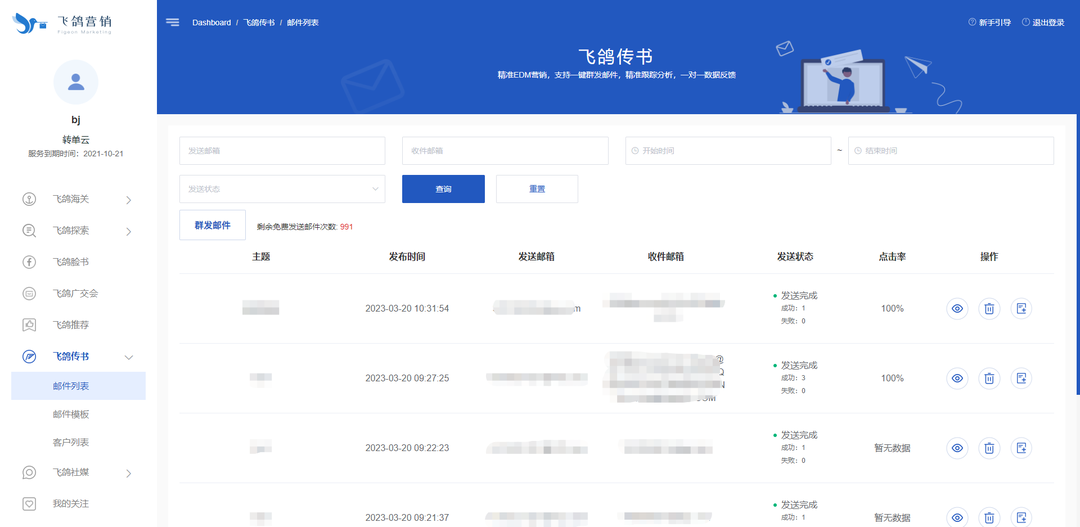
Task: Click the 重置 reset button
Action: tap(537, 189)
